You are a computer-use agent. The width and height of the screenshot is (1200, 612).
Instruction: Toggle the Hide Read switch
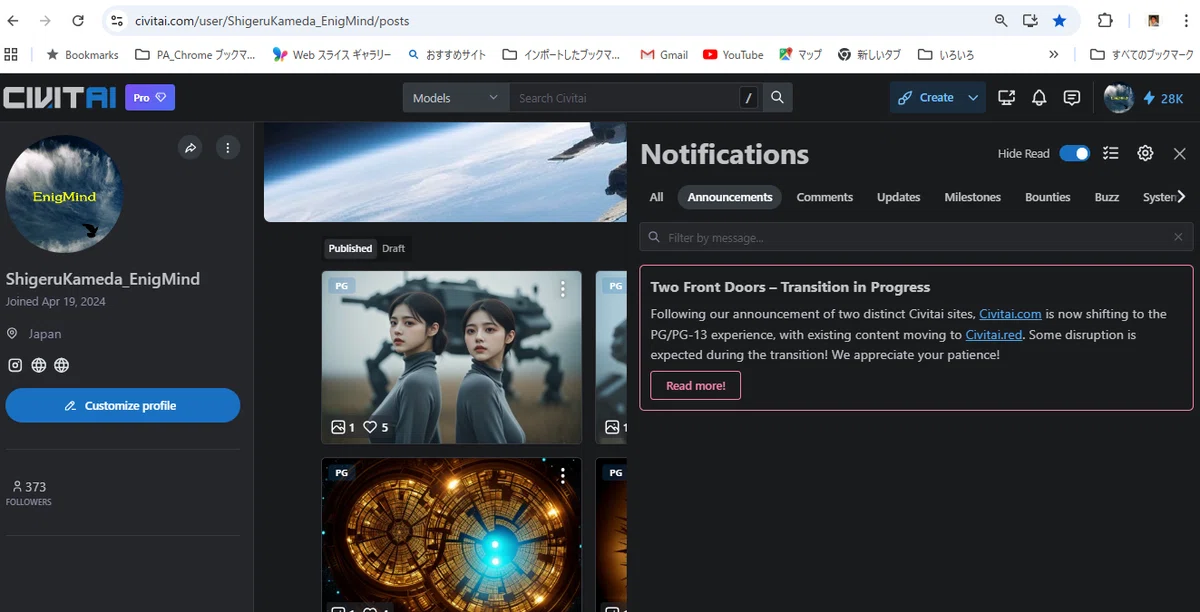(1075, 153)
